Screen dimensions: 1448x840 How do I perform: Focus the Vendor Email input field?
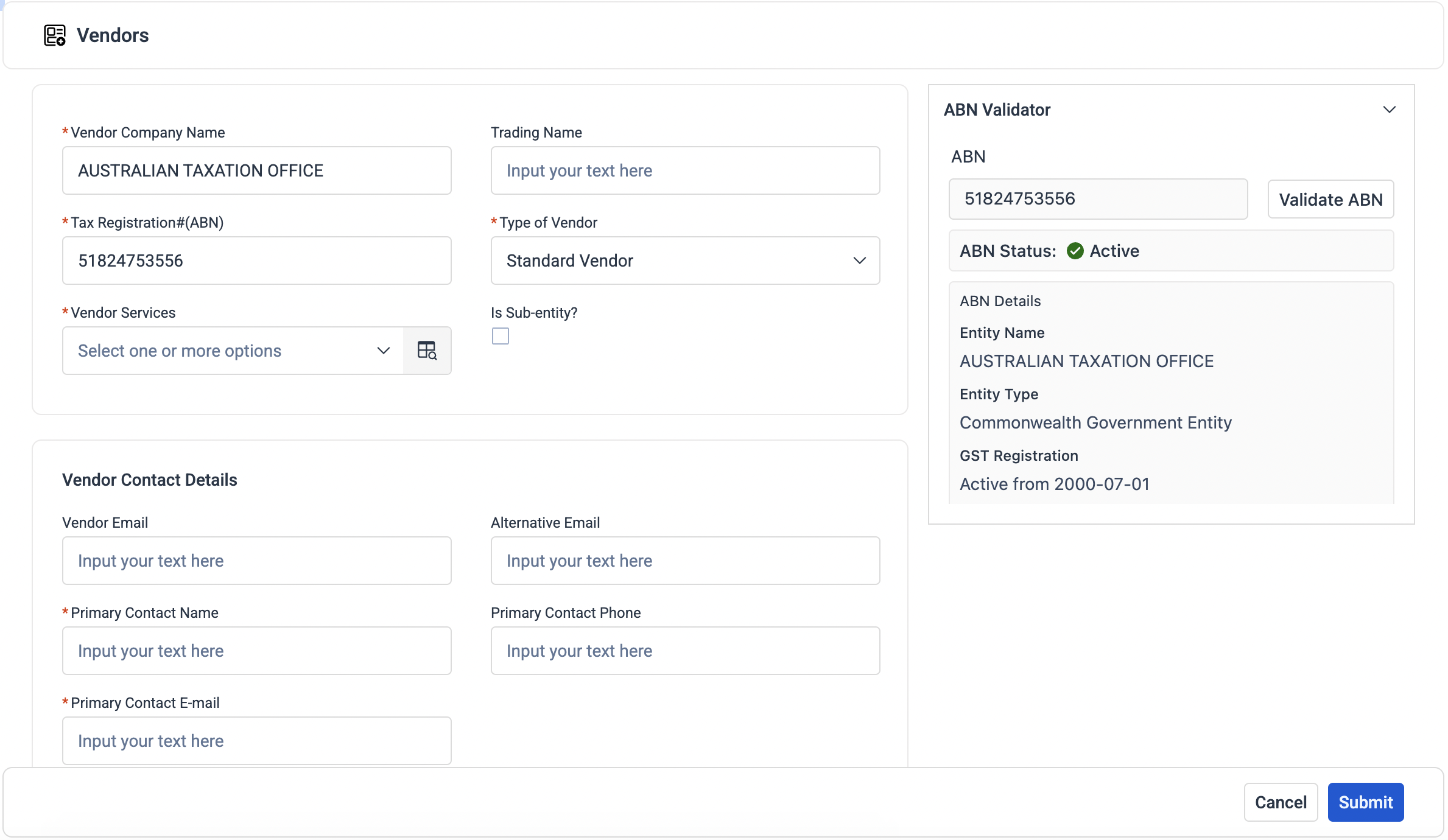tap(256, 561)
